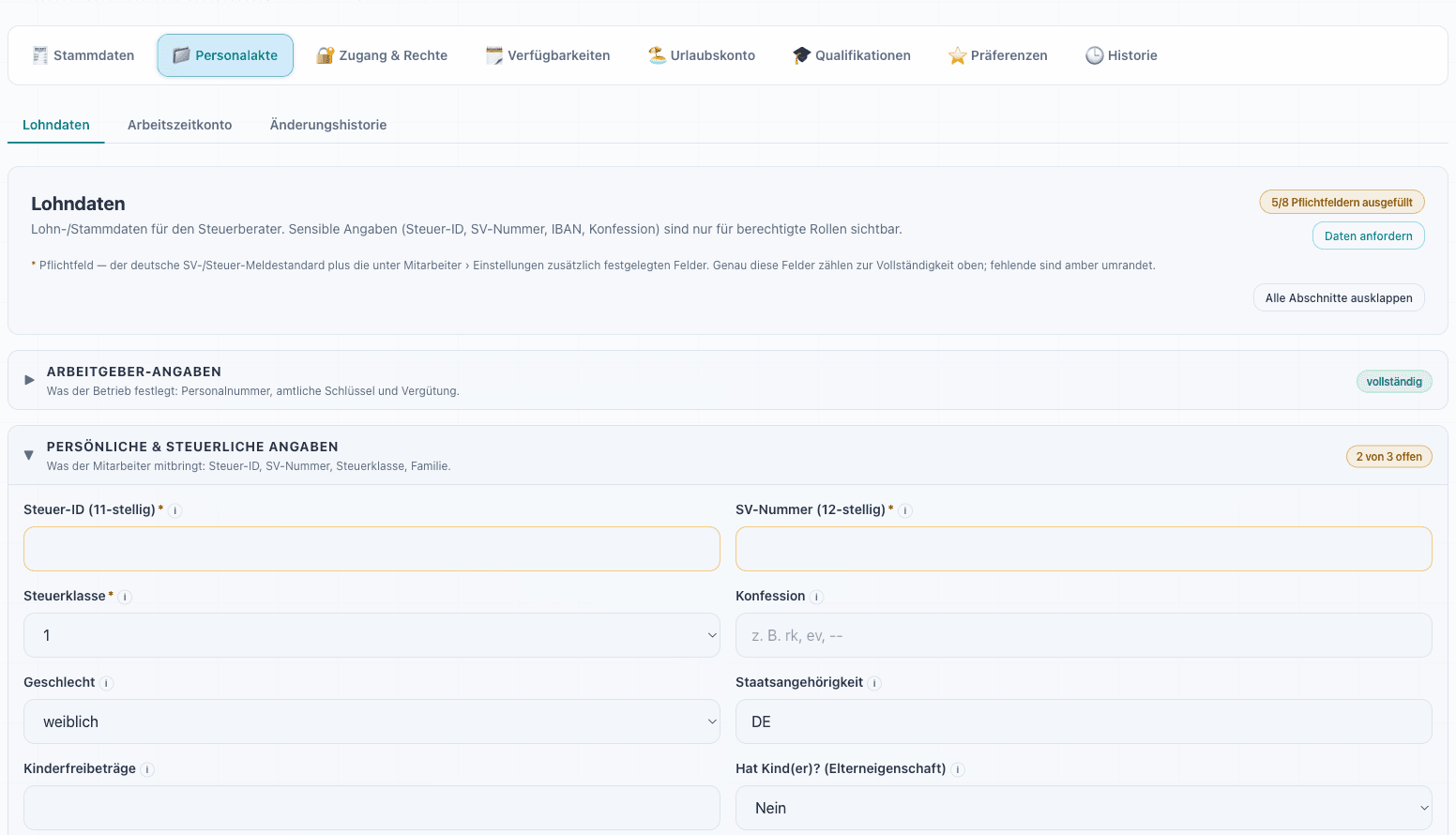Click the calendar icon of Verfügbarkeiten

point(494,55)
